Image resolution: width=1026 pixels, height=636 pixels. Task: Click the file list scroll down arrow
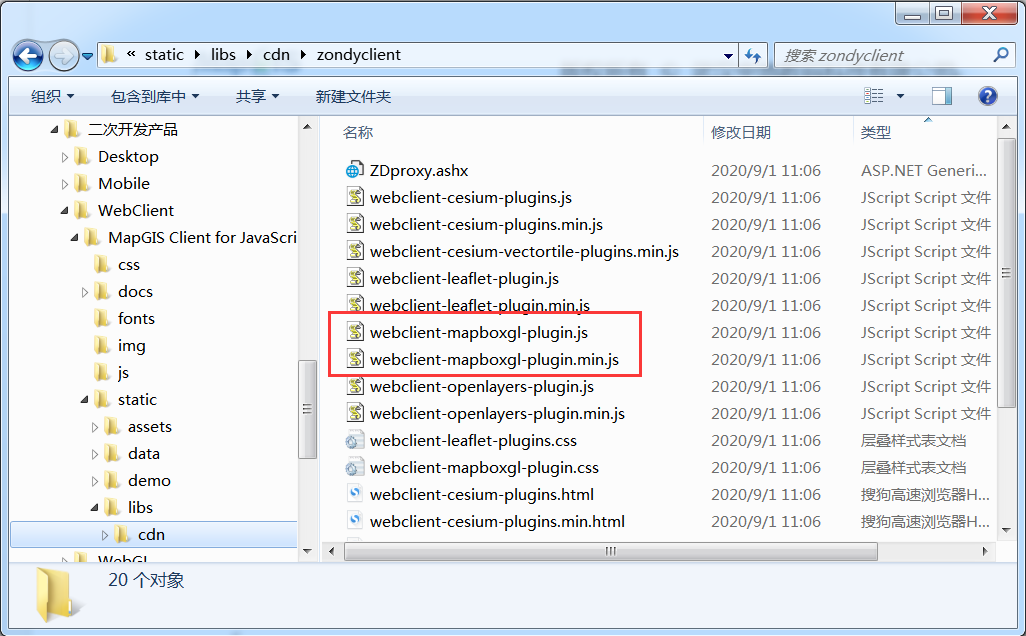1006,529
